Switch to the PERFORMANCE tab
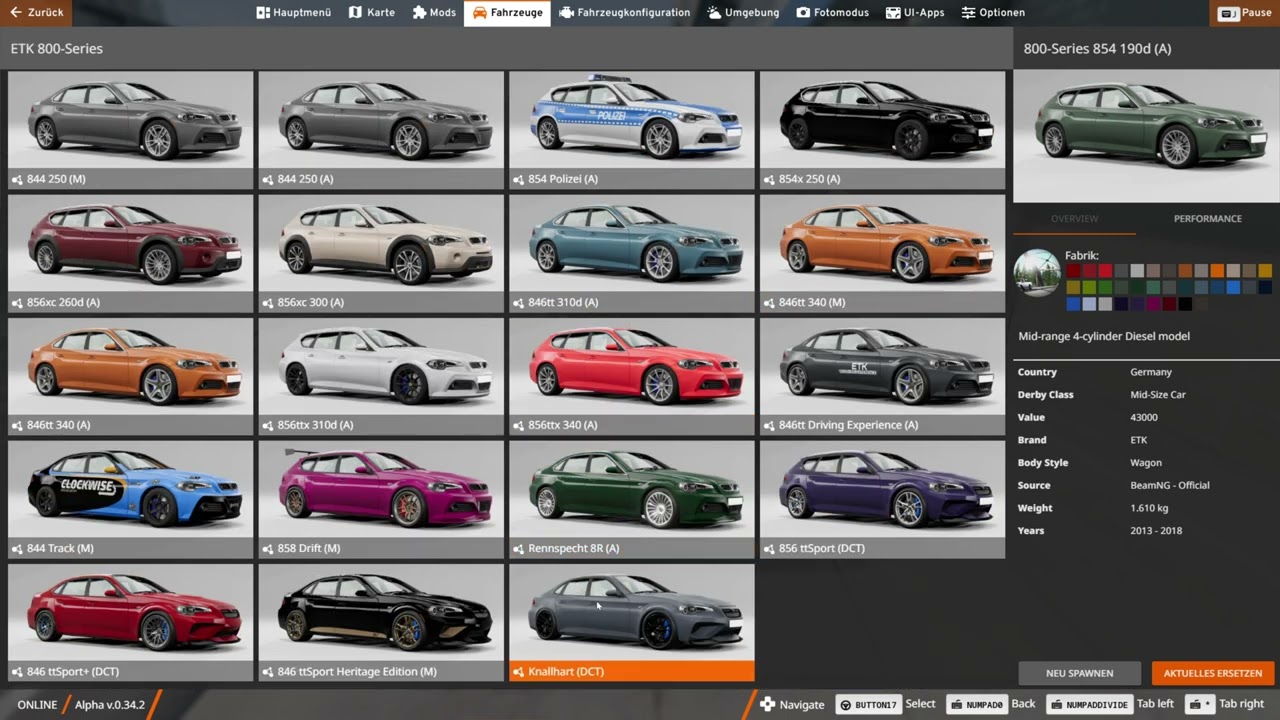Image resolution: width=1280 pixels, height=720 pixels. tap(1207, 219)
